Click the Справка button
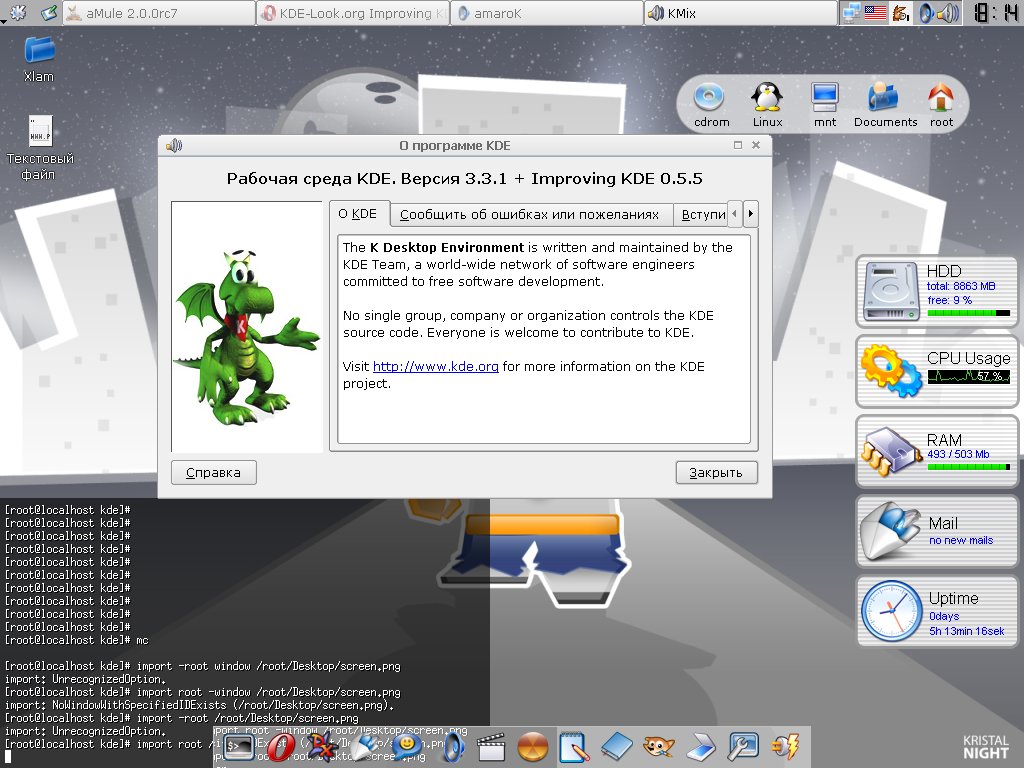 click(214, 472)
